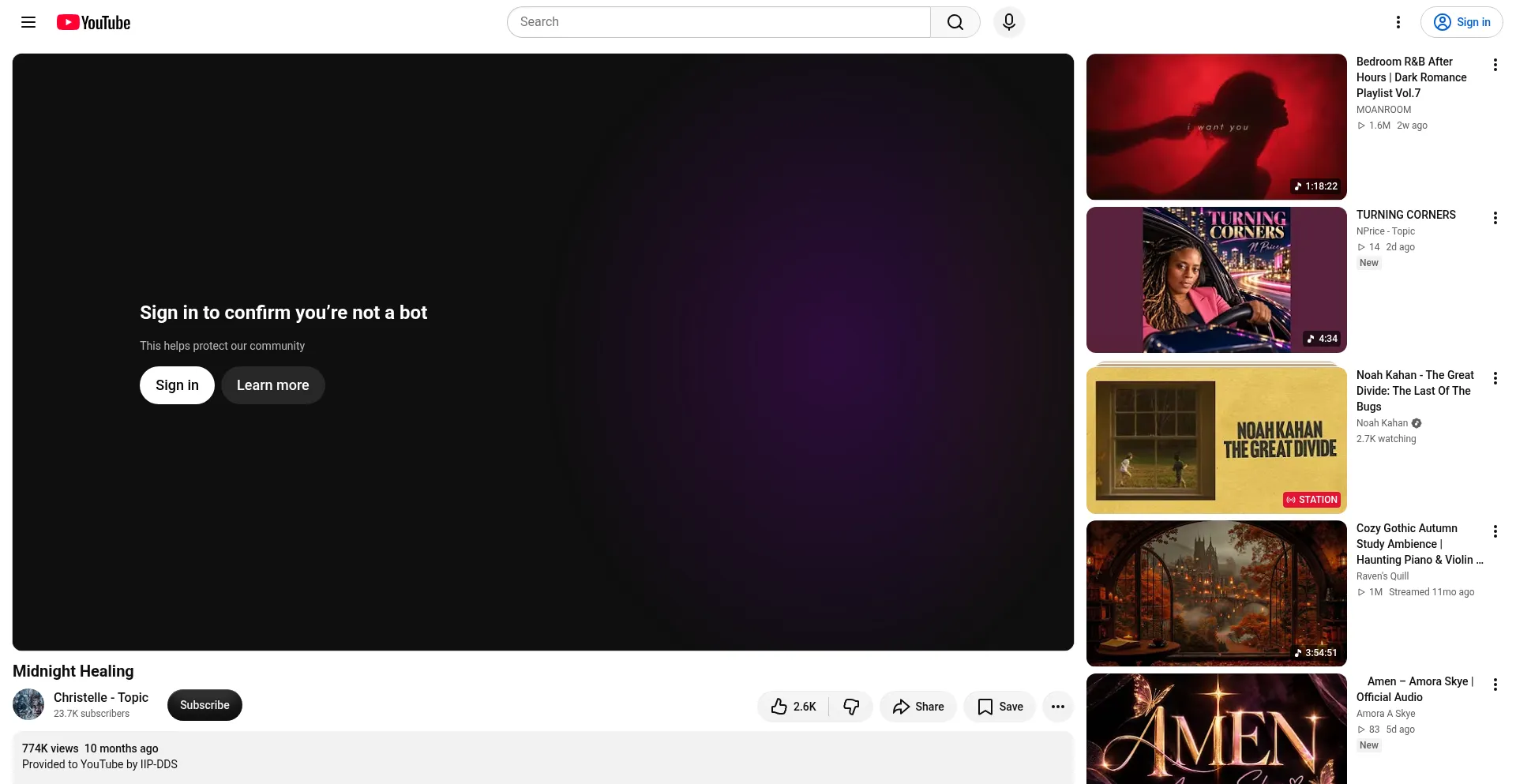Image resolution: width=1516 pixels, height=784 pixels.
Task: Open Noah Kahan Great Divide thumbnail
Action: click(x=1217, y=440)
